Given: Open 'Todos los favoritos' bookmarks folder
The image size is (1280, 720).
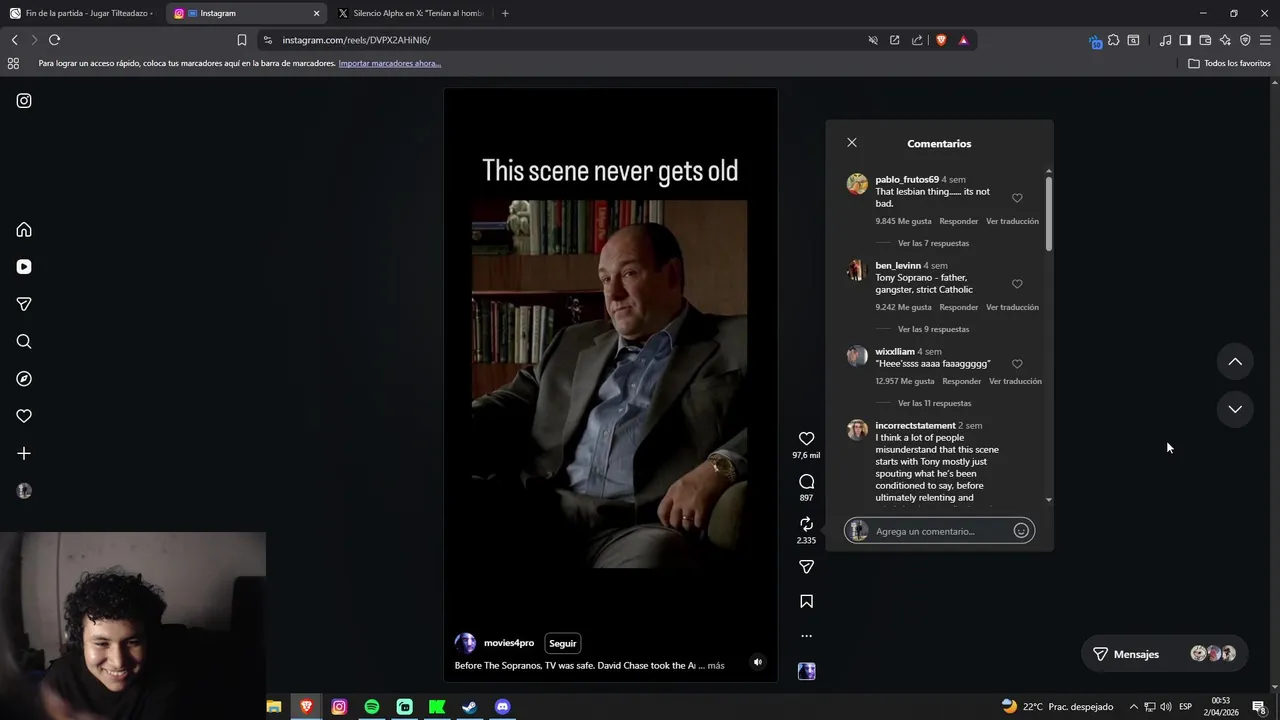Looking at the screenshot, I should coord(1229,63).
